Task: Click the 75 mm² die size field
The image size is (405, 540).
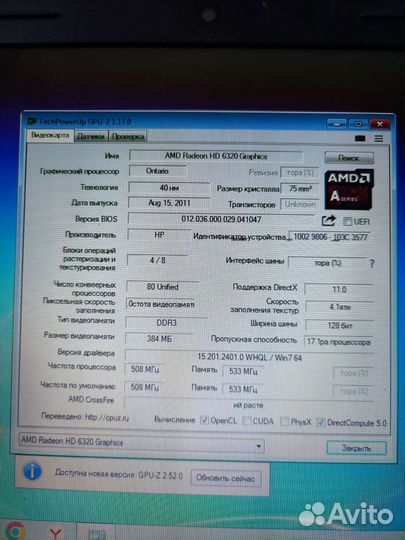Action: [x=300, y=189]
